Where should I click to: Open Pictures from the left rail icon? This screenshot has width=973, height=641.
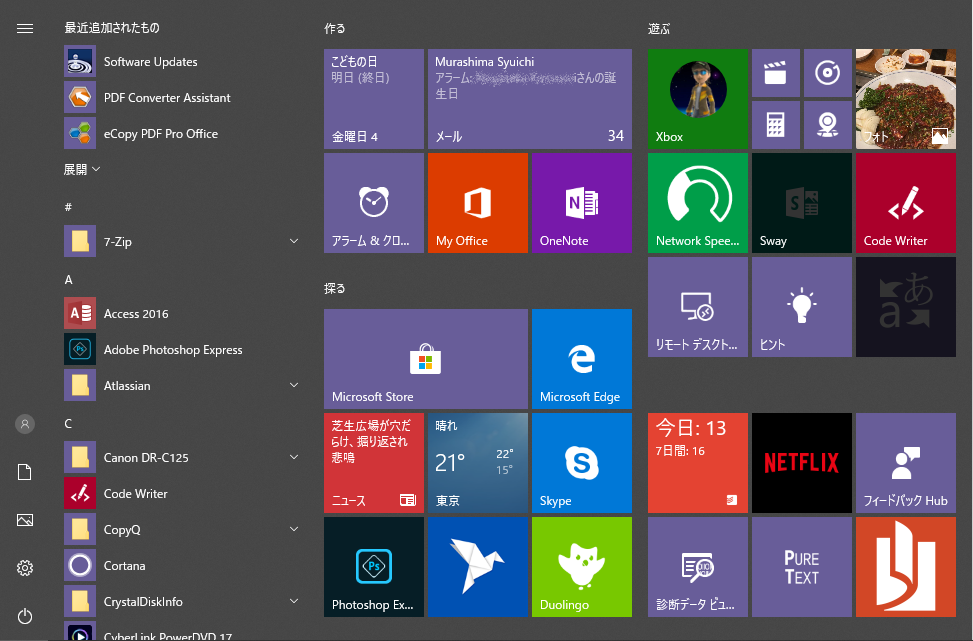(25, 520)
